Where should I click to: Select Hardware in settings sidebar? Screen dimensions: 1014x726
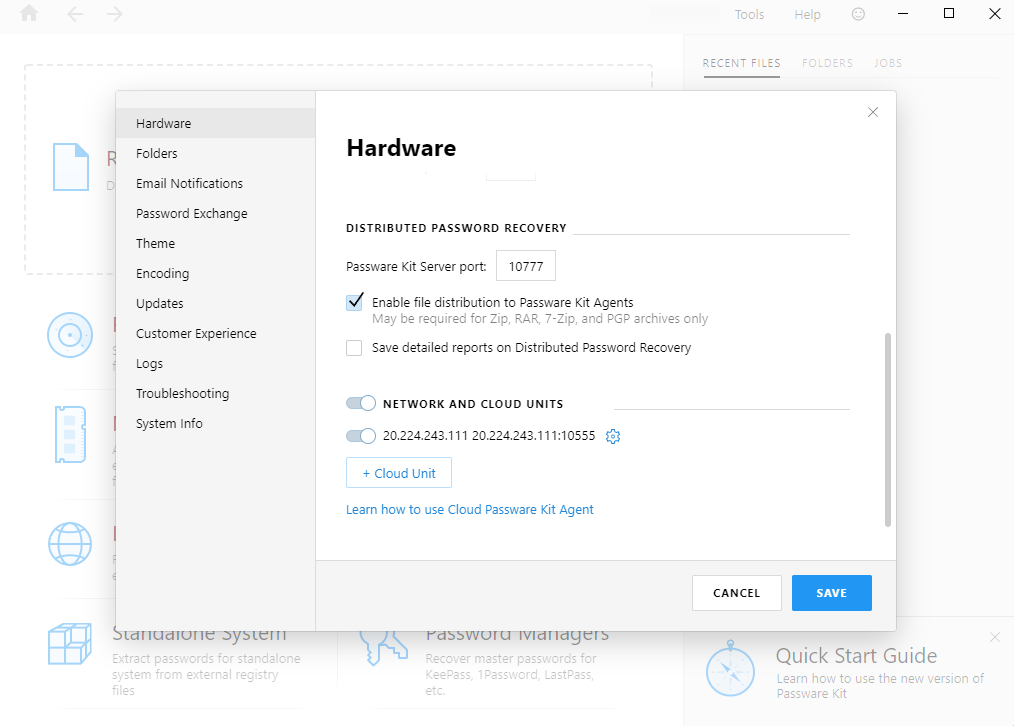coord(215,123)
